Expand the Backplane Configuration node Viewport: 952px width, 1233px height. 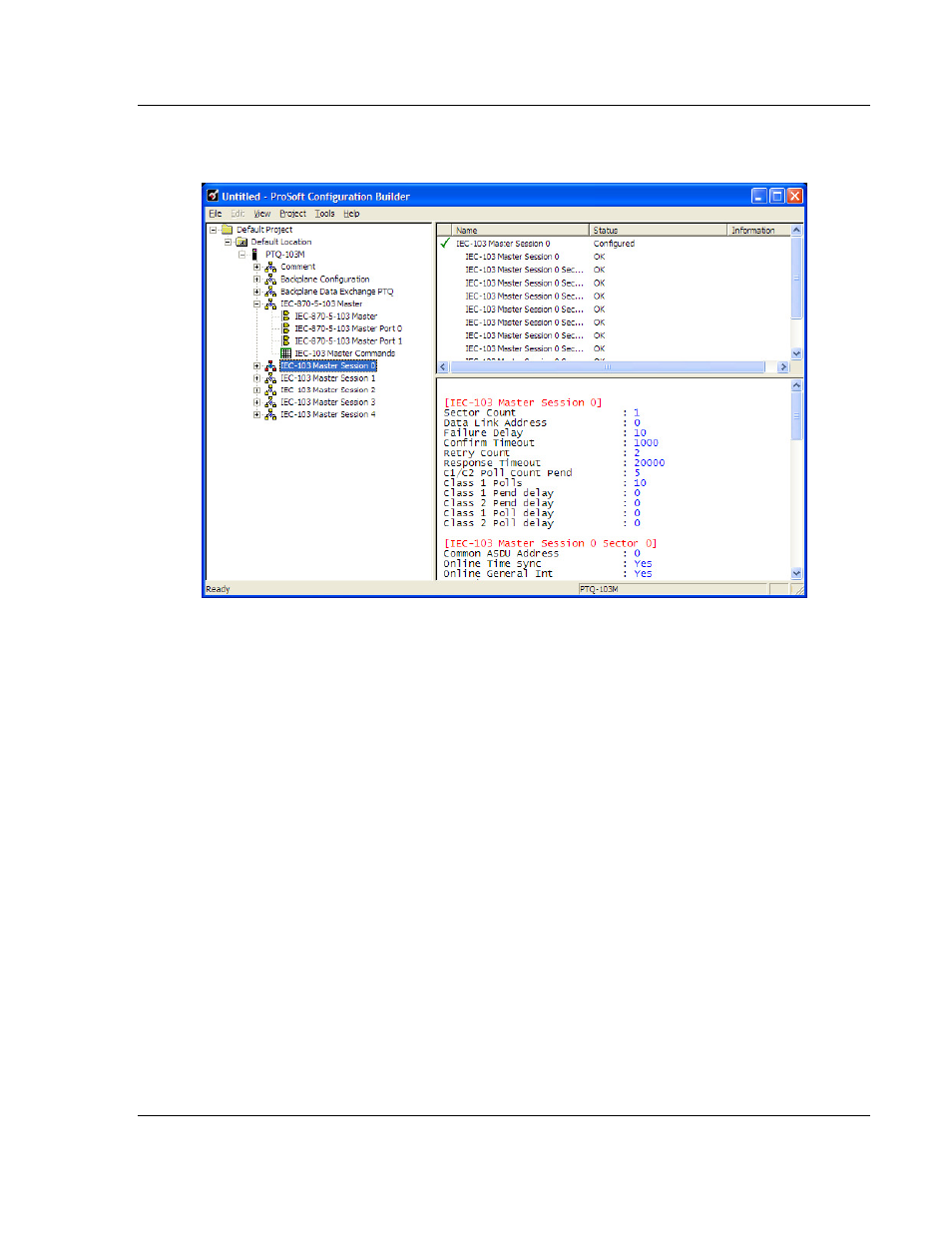coord(256,280)
